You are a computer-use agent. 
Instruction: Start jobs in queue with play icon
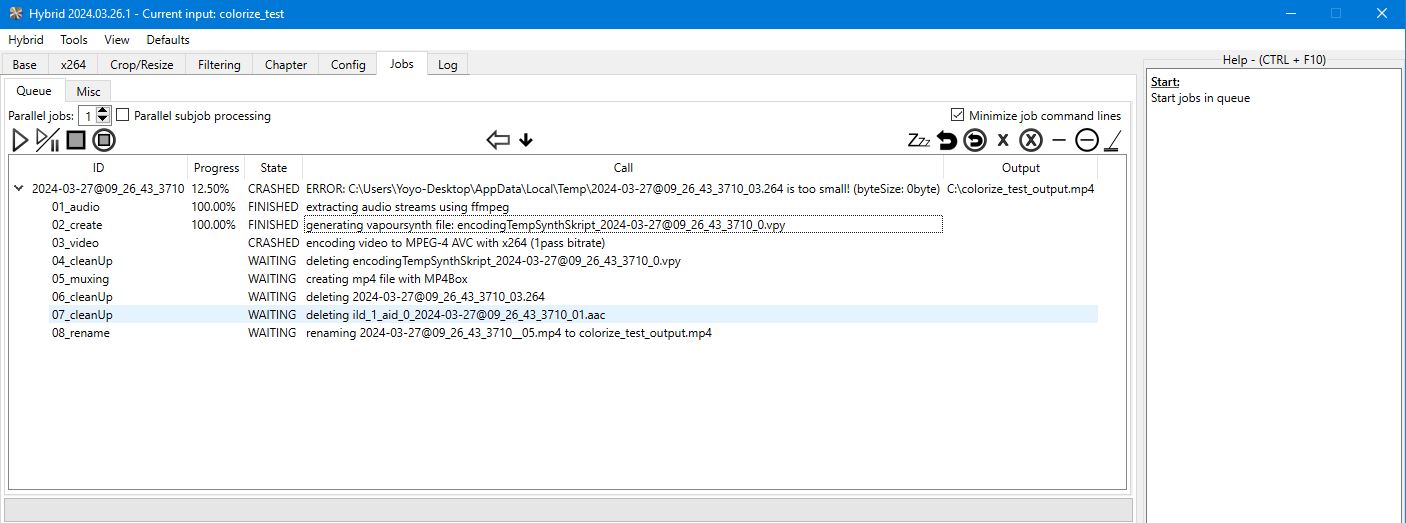point(20,140)
